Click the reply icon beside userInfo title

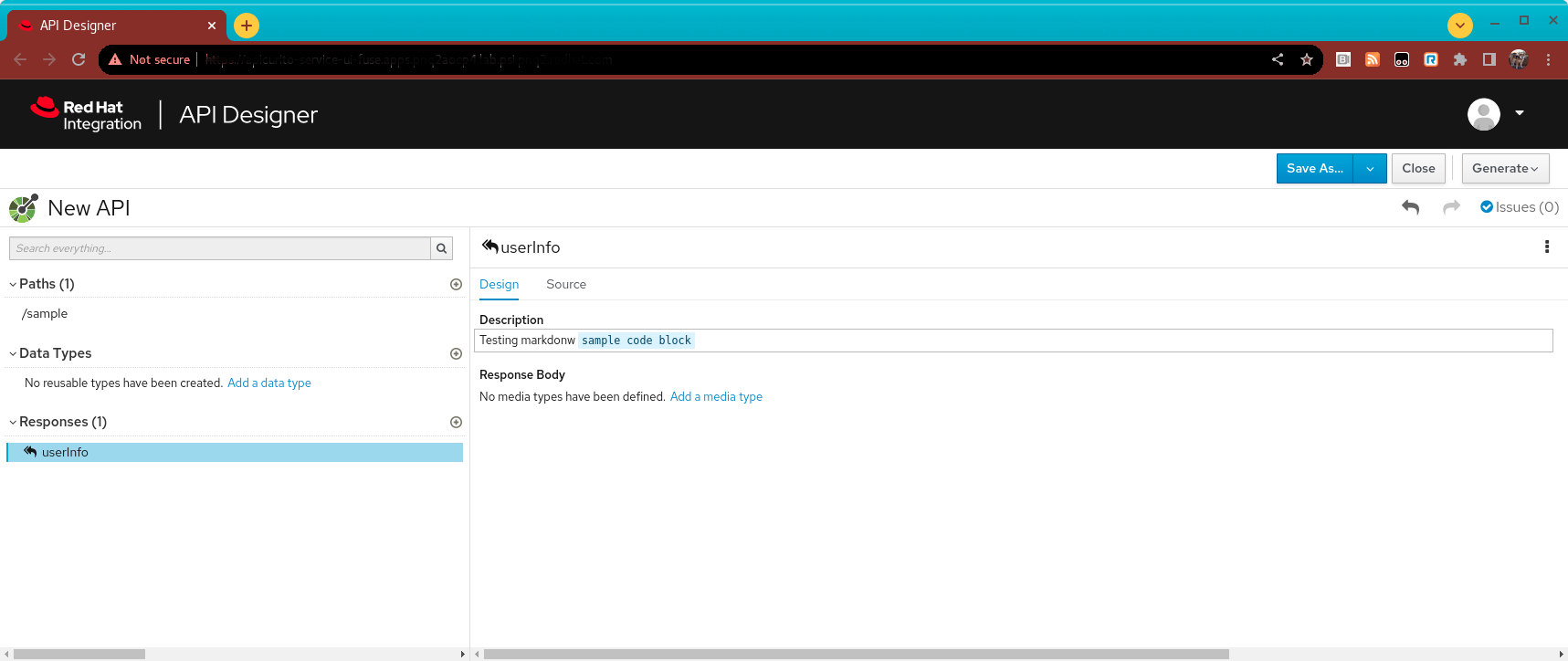490,247
